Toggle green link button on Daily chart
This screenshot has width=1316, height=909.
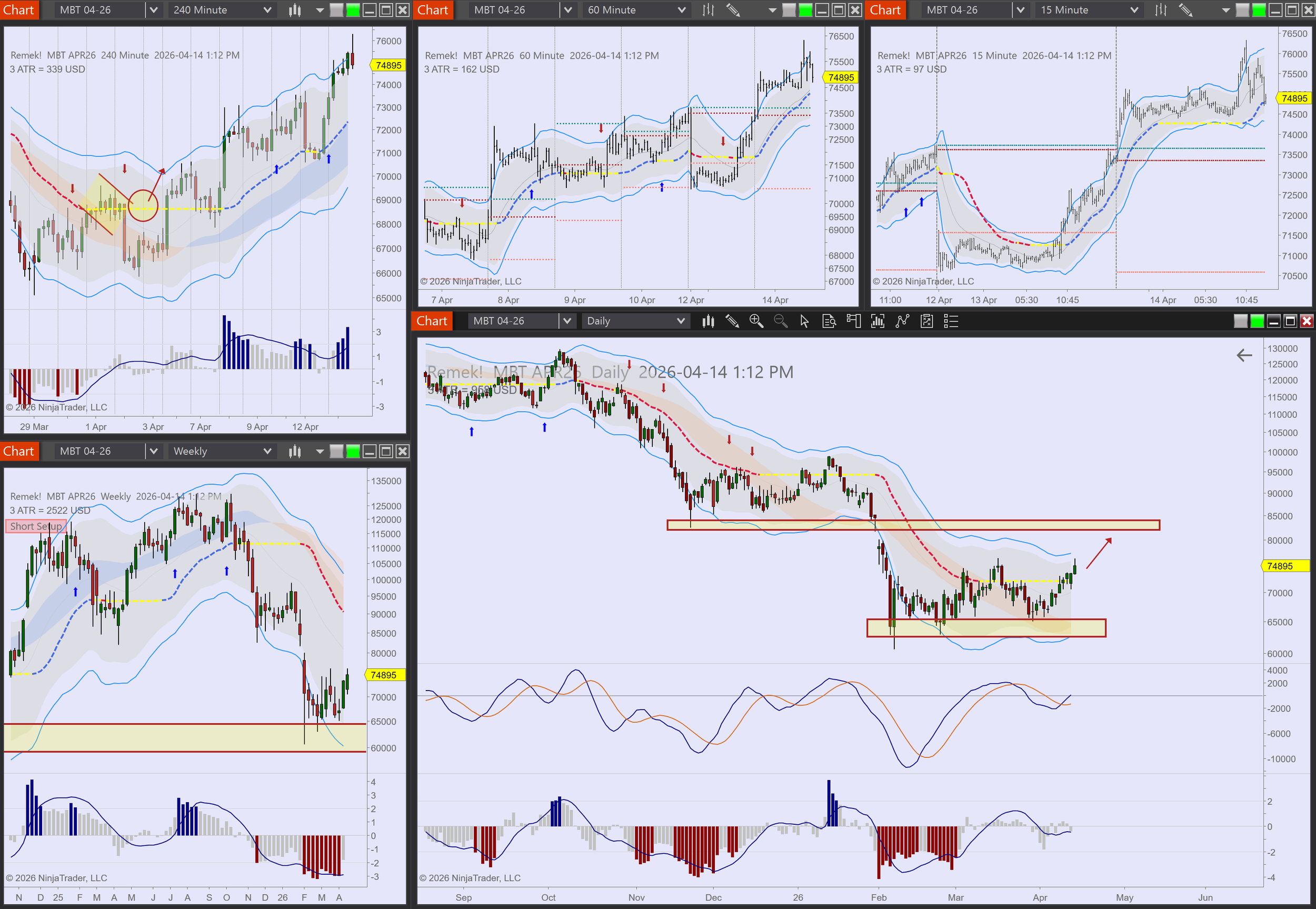pos(1257,321)
